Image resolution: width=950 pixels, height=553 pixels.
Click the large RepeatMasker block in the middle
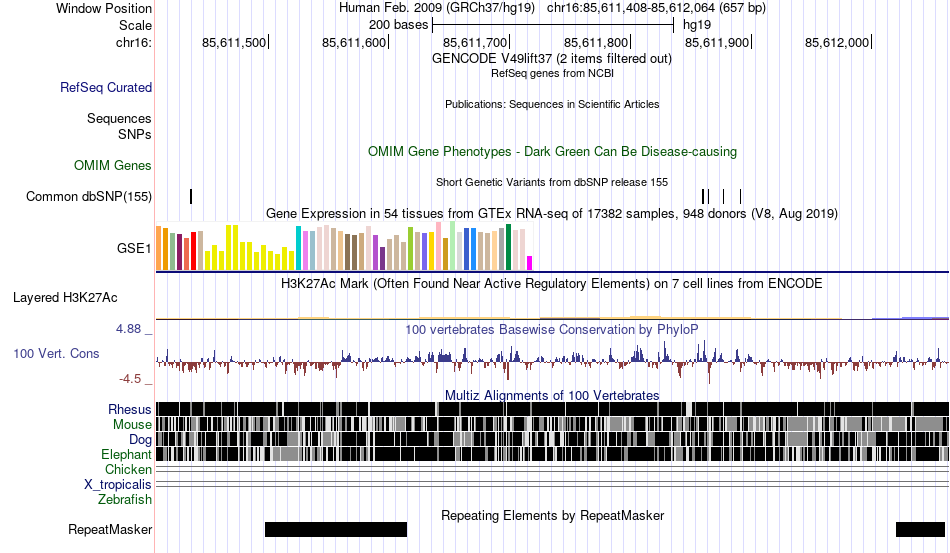click(x=336, y=529)
